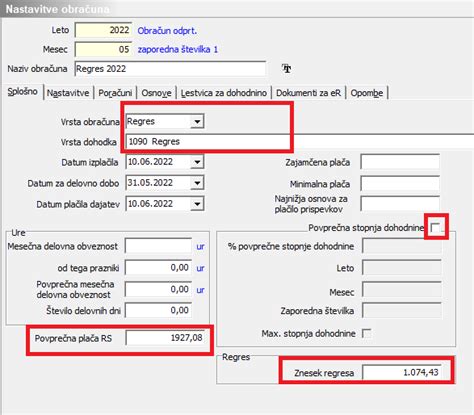Click the Znesek regresa amount field

coord(402,372)
